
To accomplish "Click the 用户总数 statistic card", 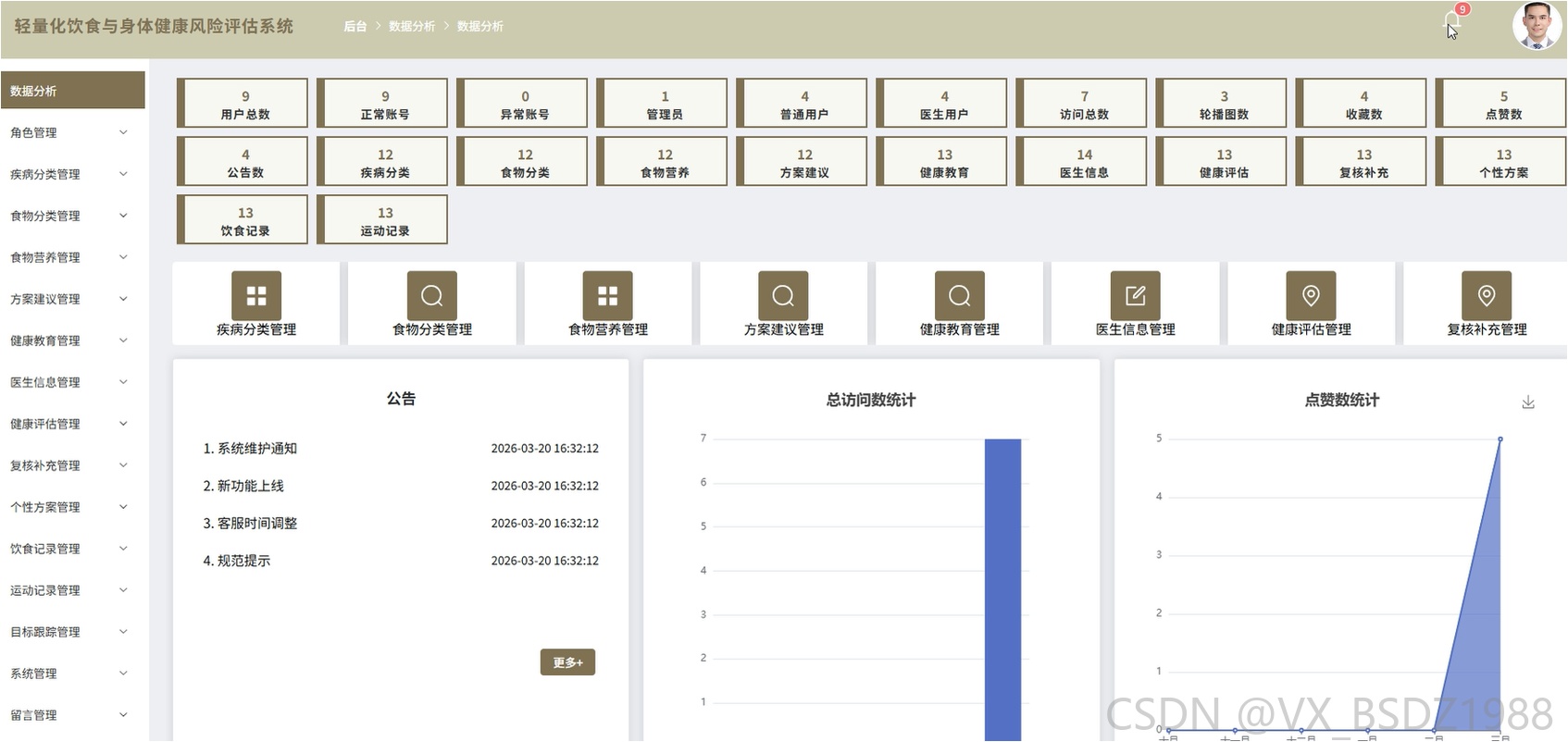I will (x=243, y=103).
